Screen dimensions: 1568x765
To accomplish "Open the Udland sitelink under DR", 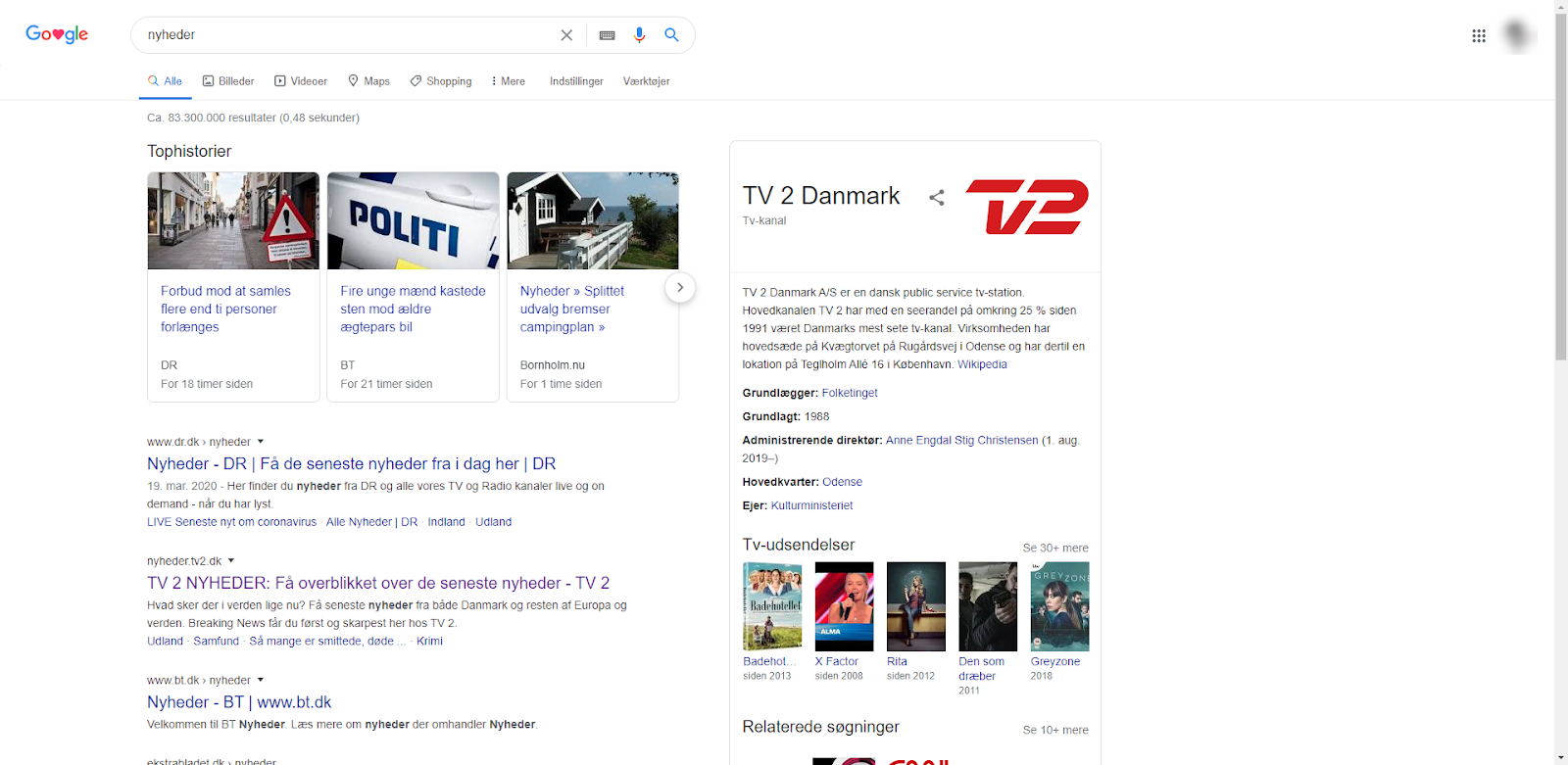I will [493, 522].
